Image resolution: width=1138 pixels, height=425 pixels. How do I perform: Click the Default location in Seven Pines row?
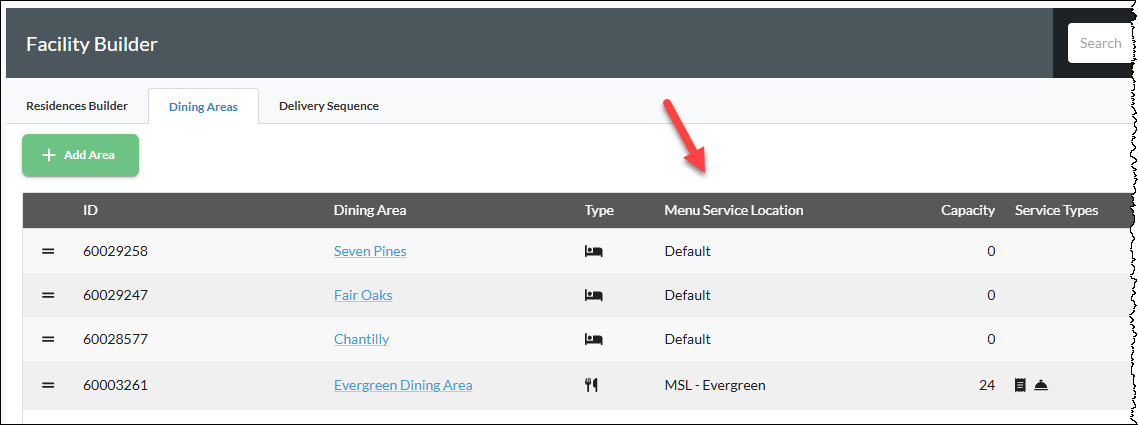[687, 251]
